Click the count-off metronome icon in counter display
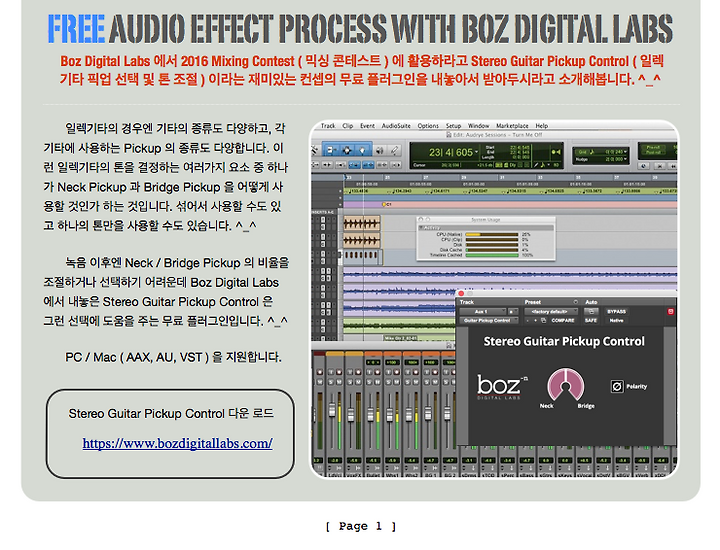Viewport: 720px width, 550px height. [x=556, y=152]
